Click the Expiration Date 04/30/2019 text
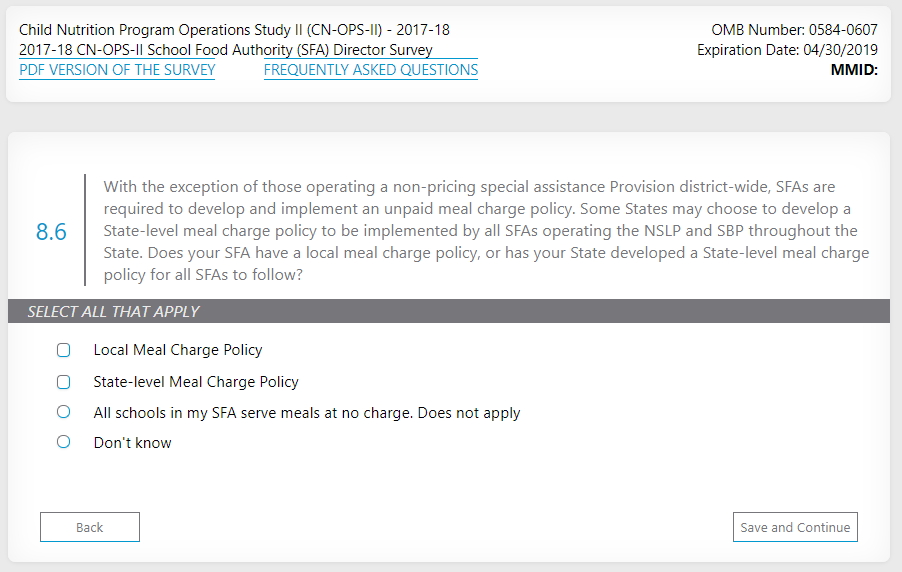 click(787, 50)
